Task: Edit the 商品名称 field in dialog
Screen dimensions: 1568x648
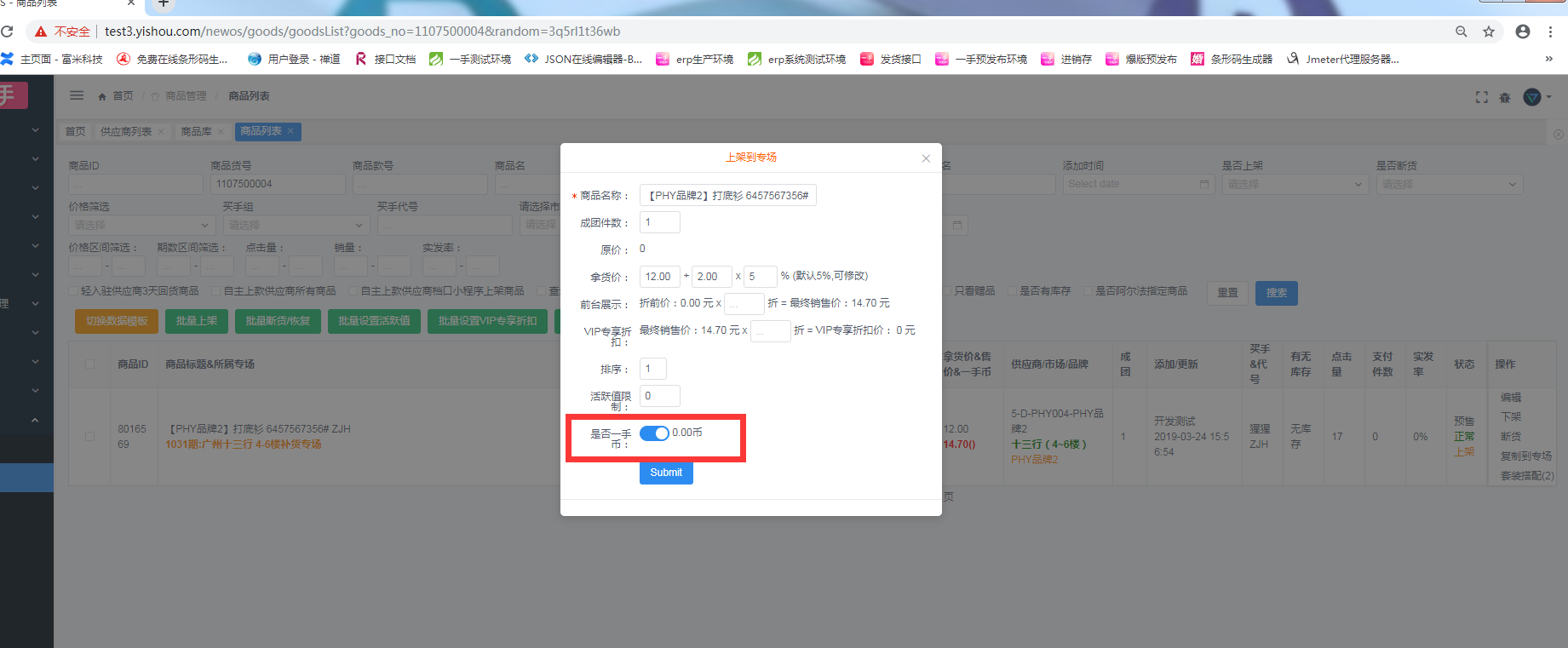Action: [728, 196]
